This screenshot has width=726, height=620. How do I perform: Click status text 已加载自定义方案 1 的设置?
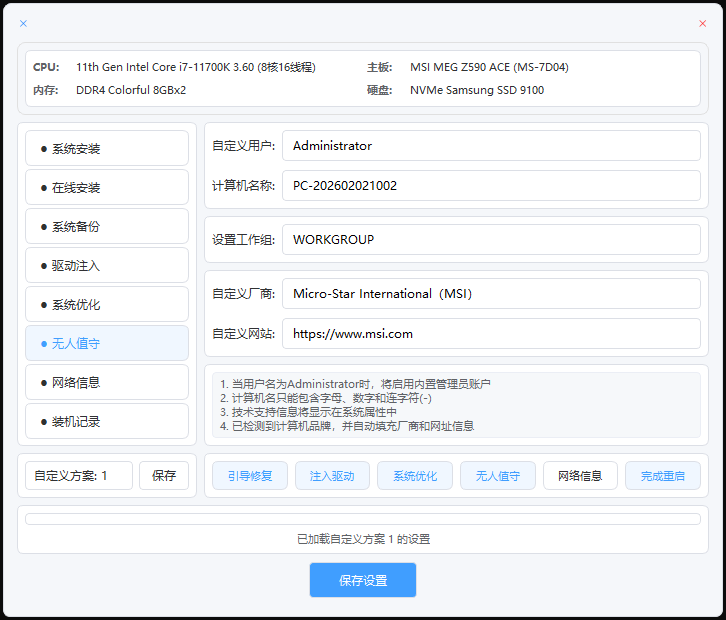coord(363,539)
